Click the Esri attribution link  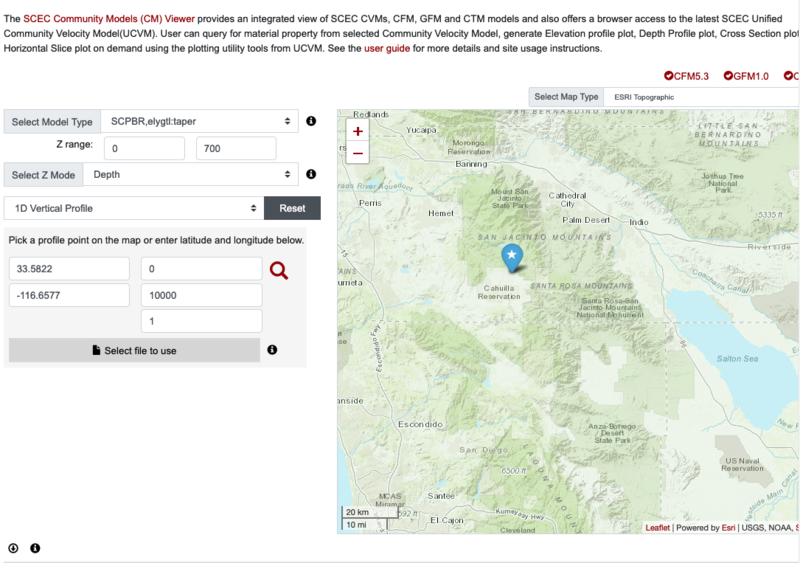pos(728,528)
